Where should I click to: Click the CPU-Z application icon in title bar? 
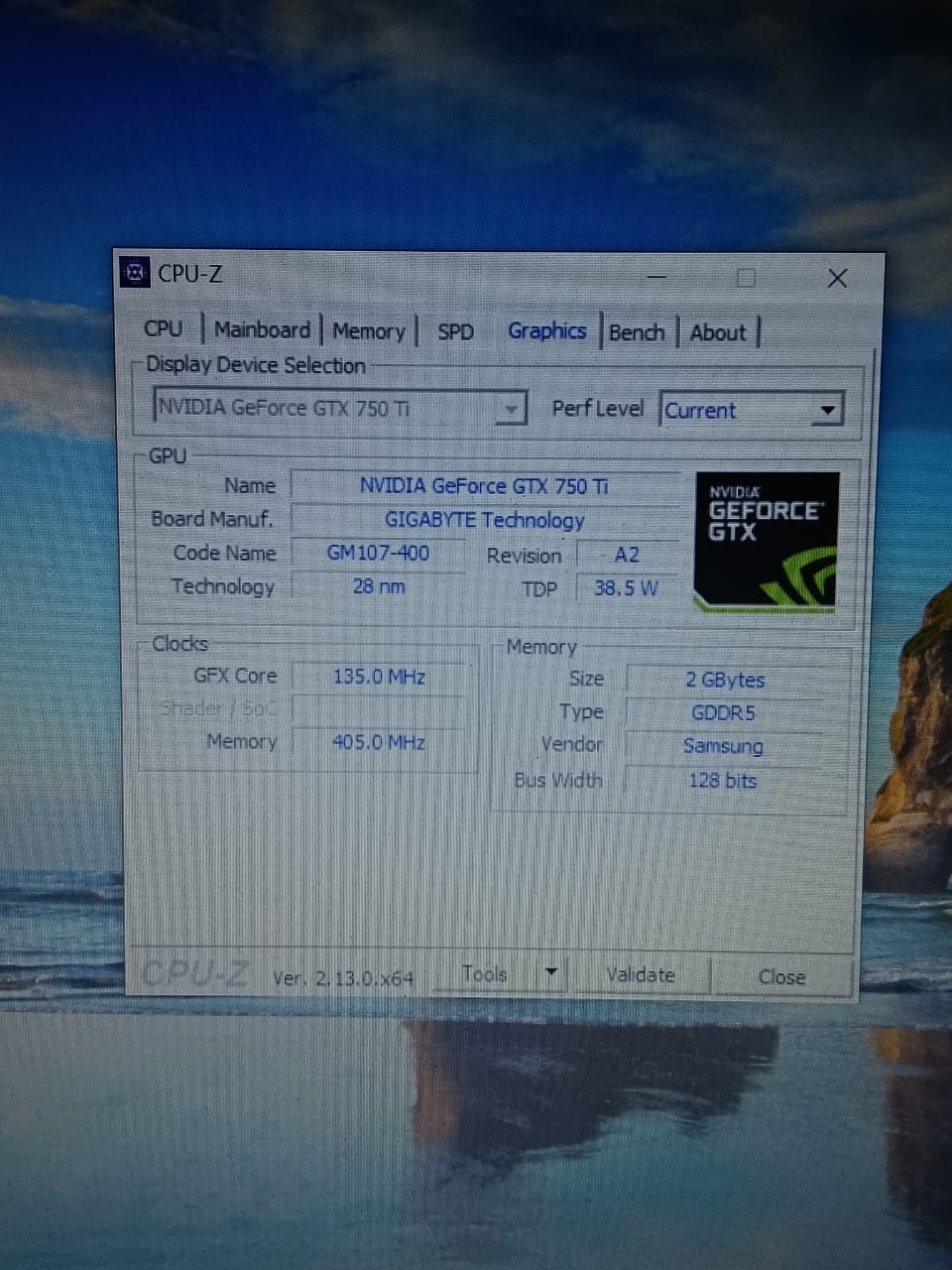135,273
